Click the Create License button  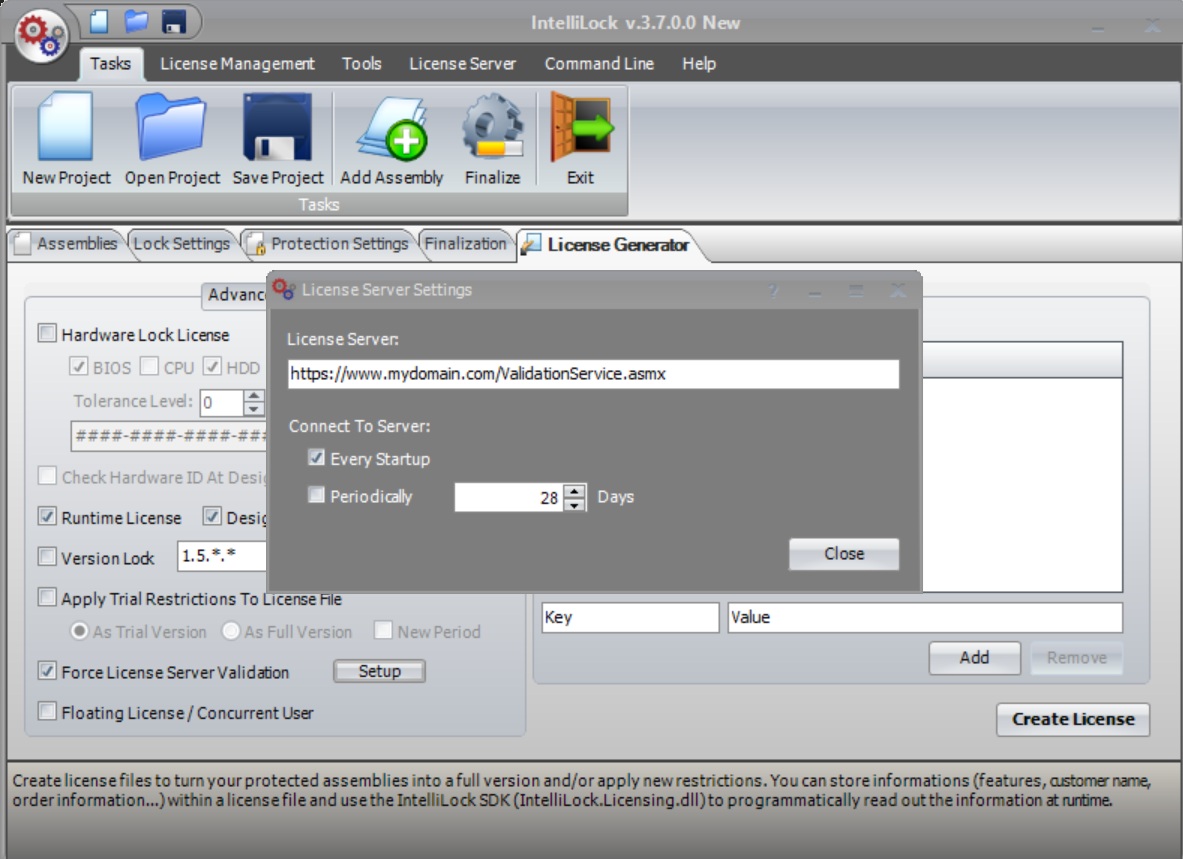tap(1073, 719)
